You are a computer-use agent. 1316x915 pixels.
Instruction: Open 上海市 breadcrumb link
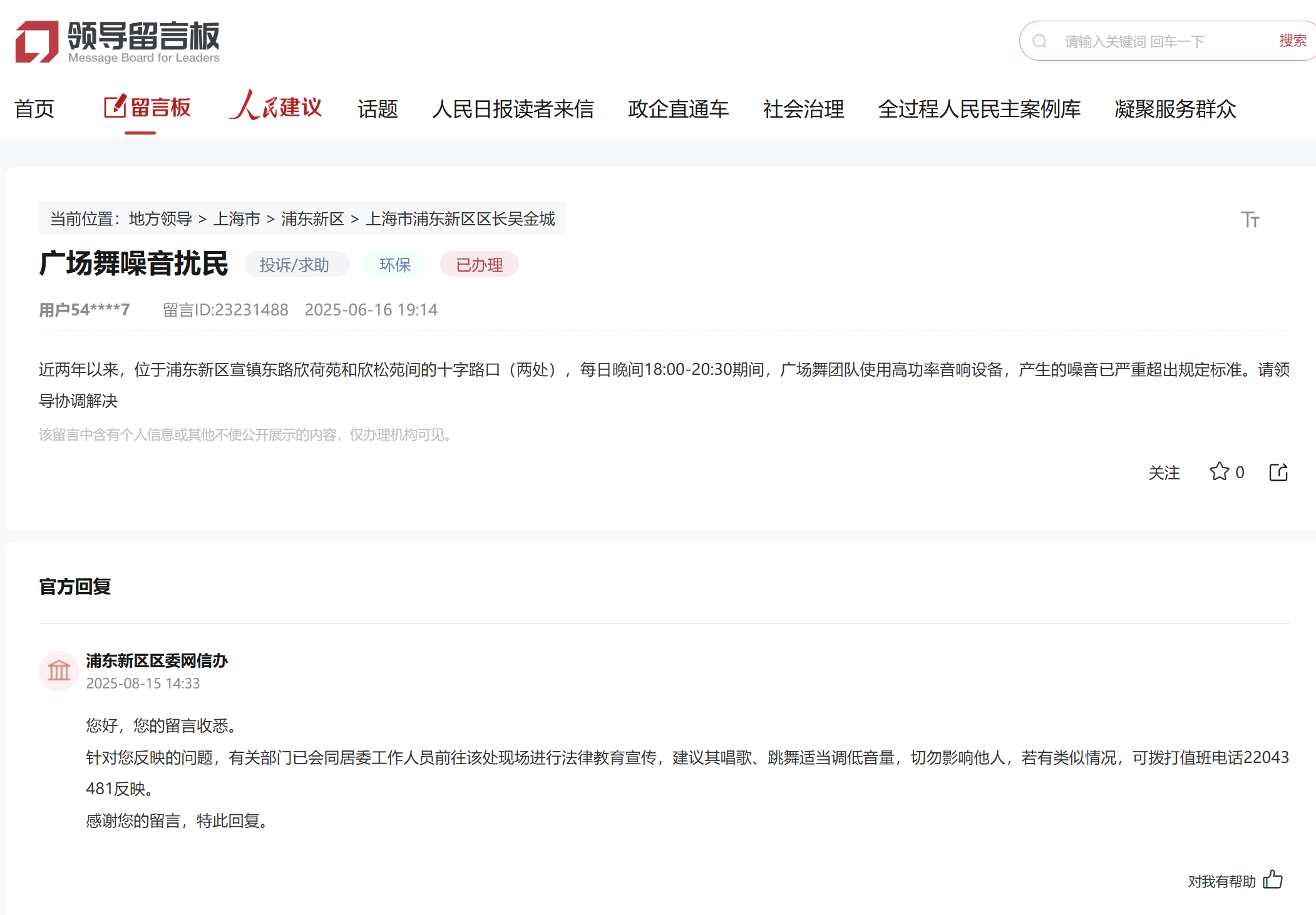[x=237, y=218]
